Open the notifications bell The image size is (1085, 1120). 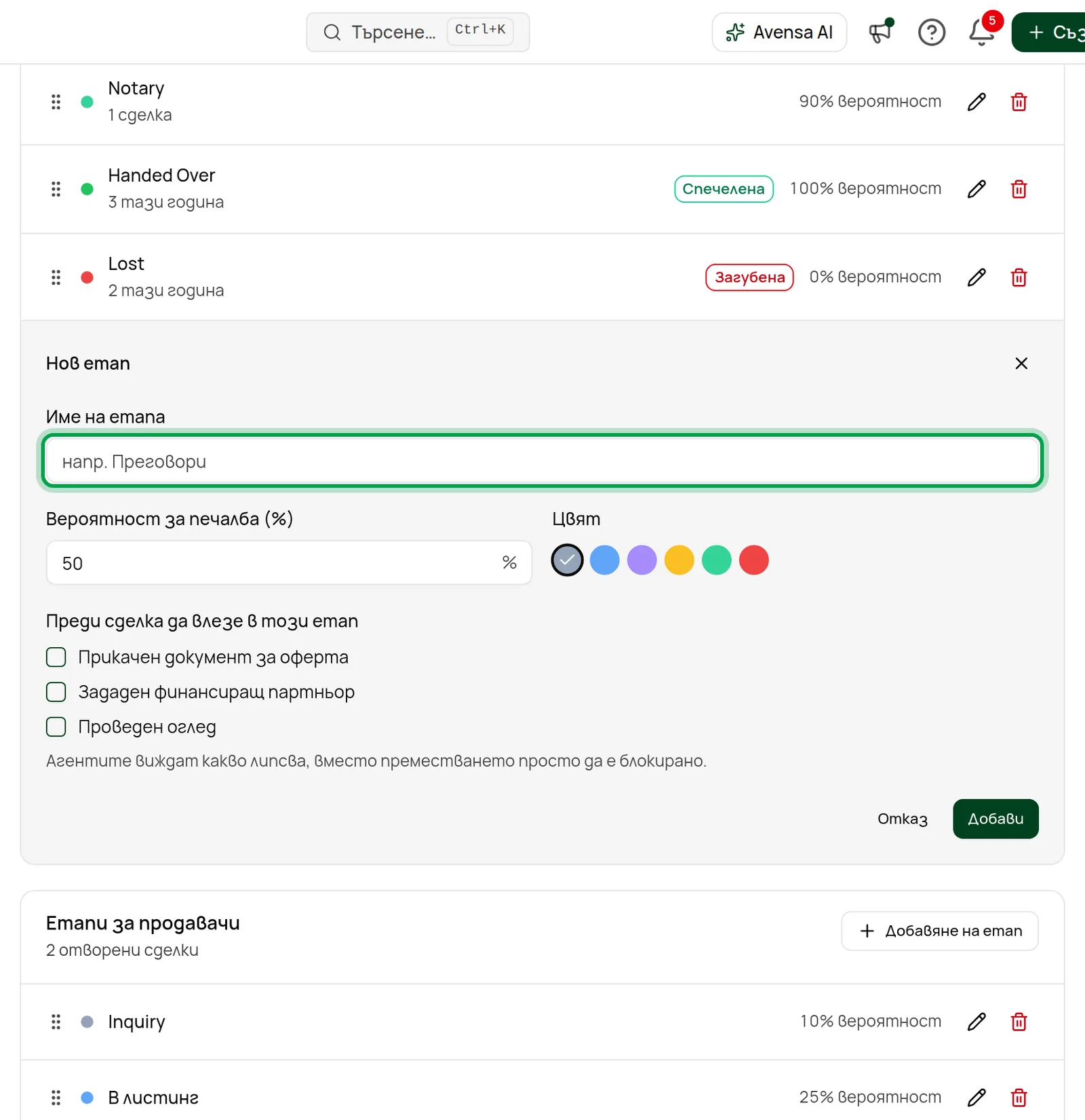click(x=981, y=32)
